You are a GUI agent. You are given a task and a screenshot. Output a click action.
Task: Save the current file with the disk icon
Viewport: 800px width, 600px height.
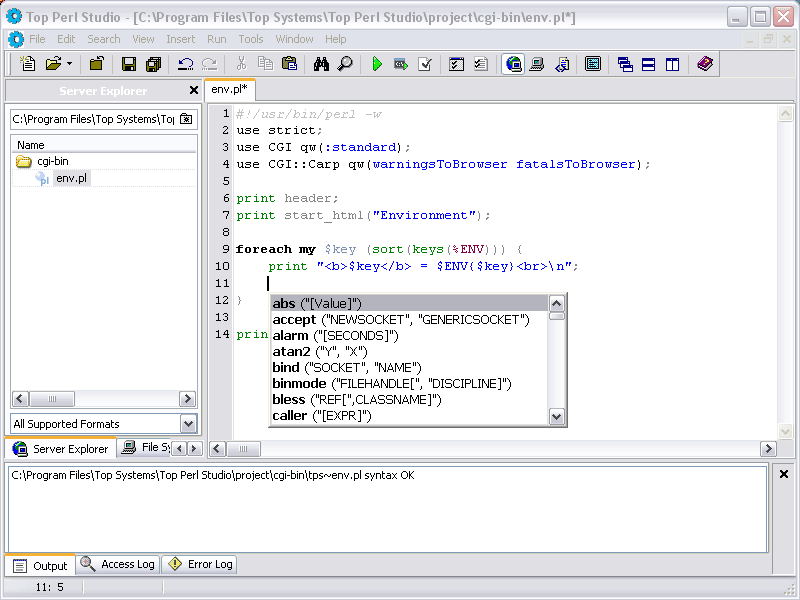tap(129, 64)
